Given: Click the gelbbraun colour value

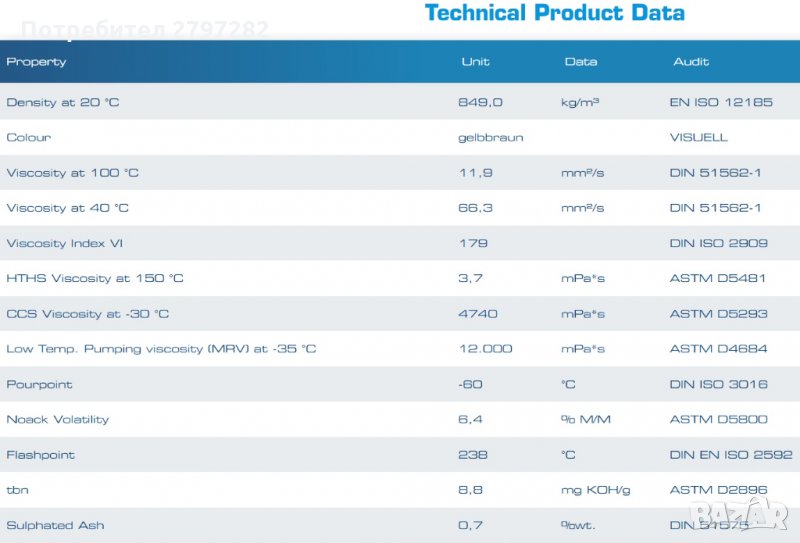Looking at the screenshot, I should (490, 137).
